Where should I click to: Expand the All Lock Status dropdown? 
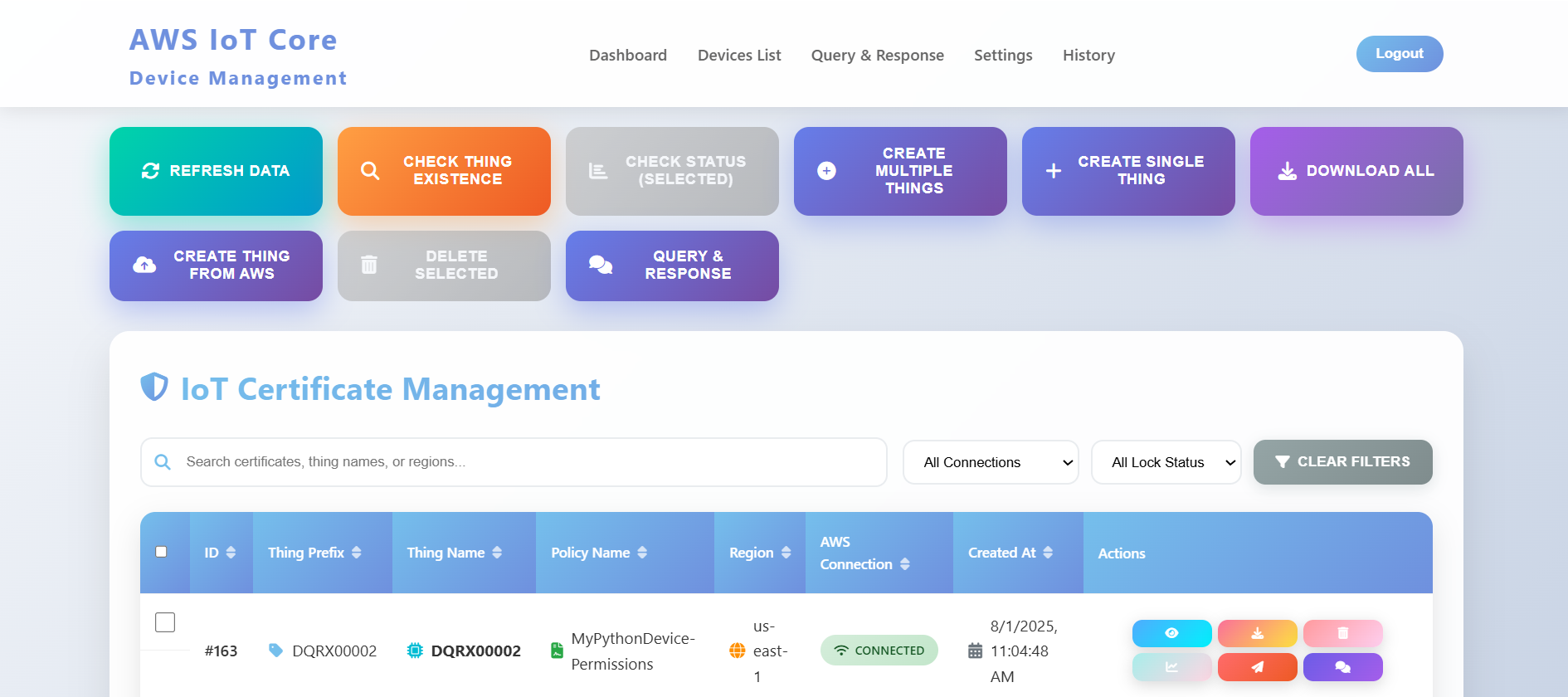(1165, 462)
